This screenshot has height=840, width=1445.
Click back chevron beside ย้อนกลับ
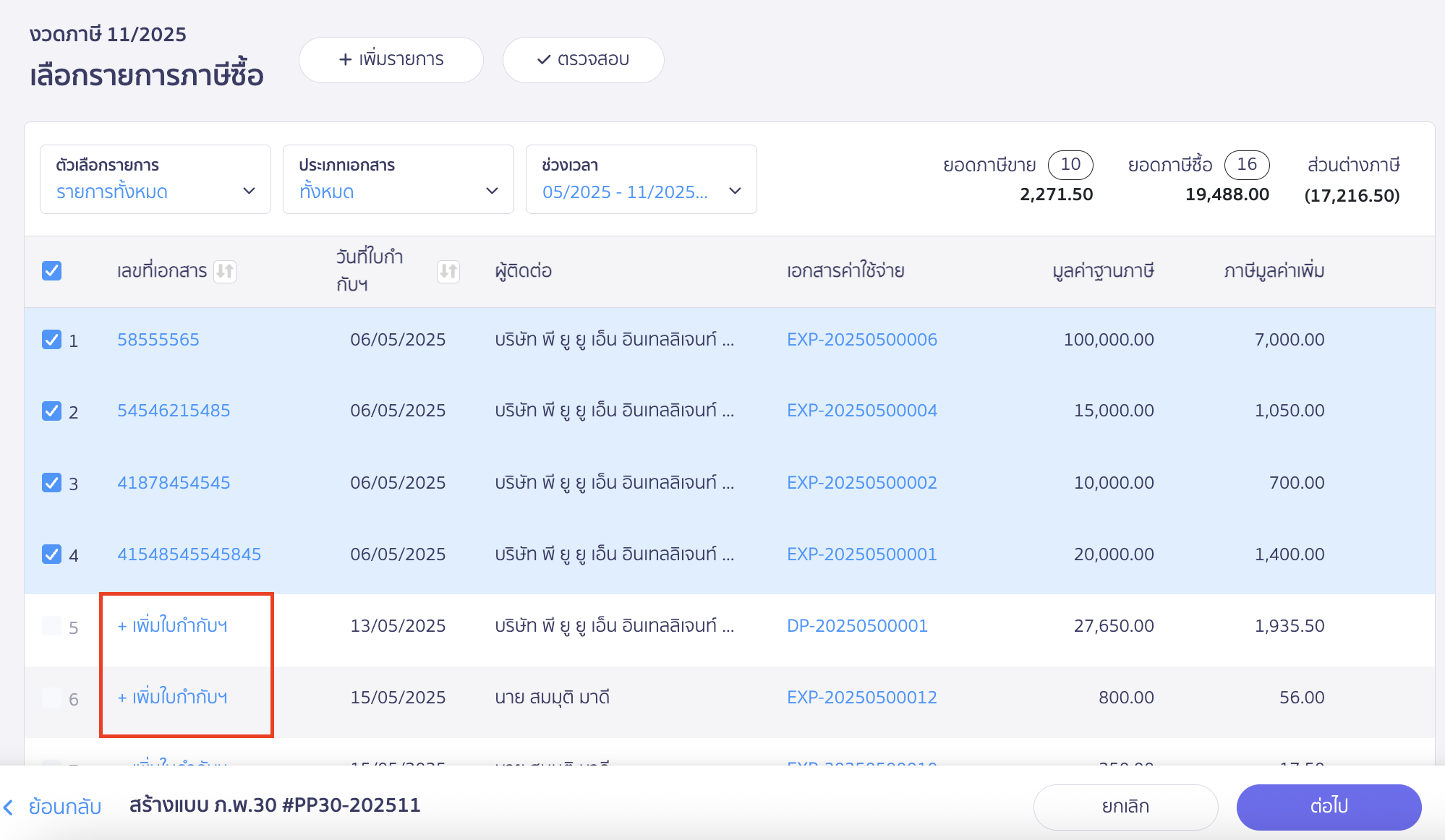pos(9,807)
